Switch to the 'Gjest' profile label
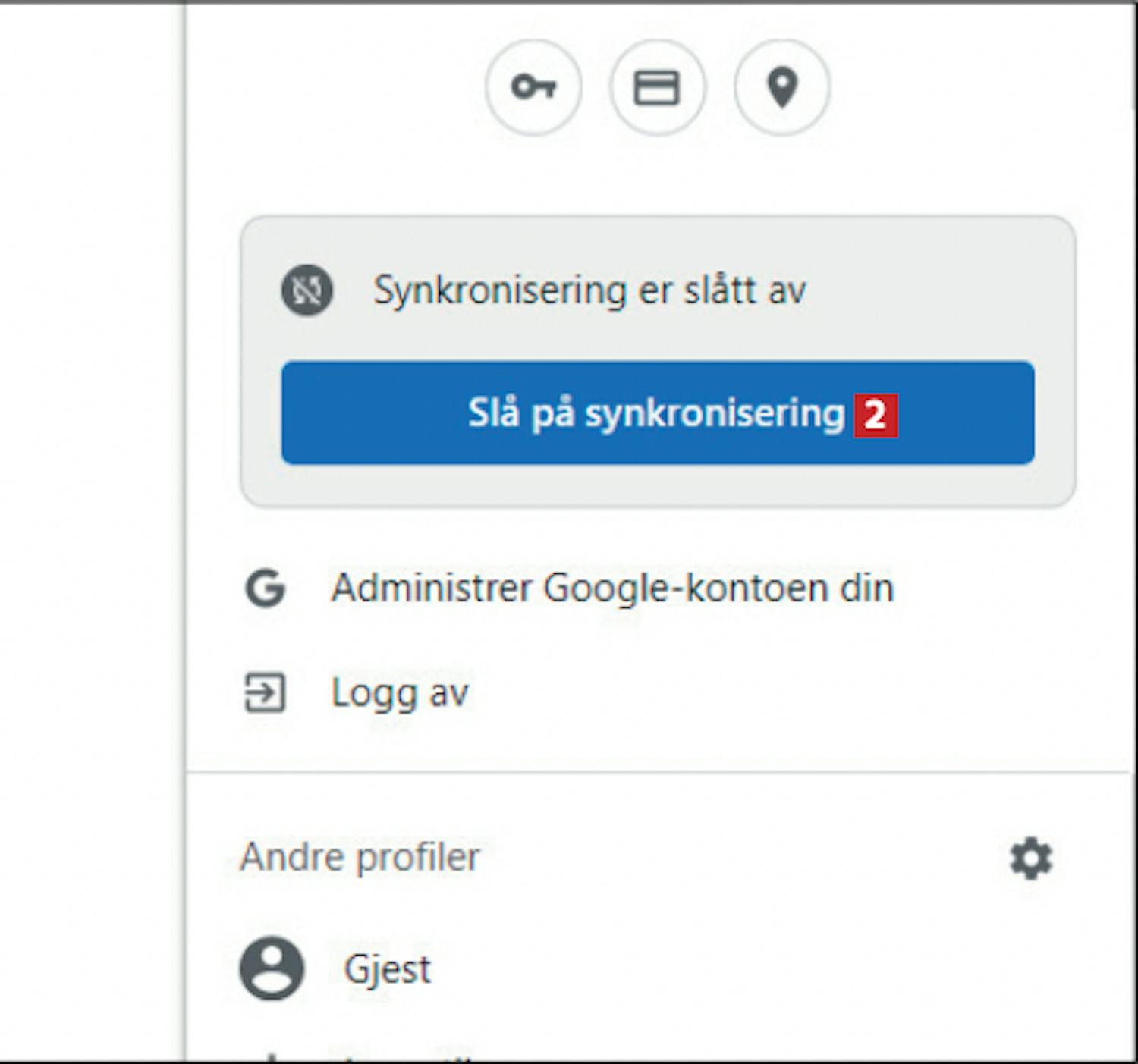Viewport: 1138px width, 1064px height. [388, 969]
